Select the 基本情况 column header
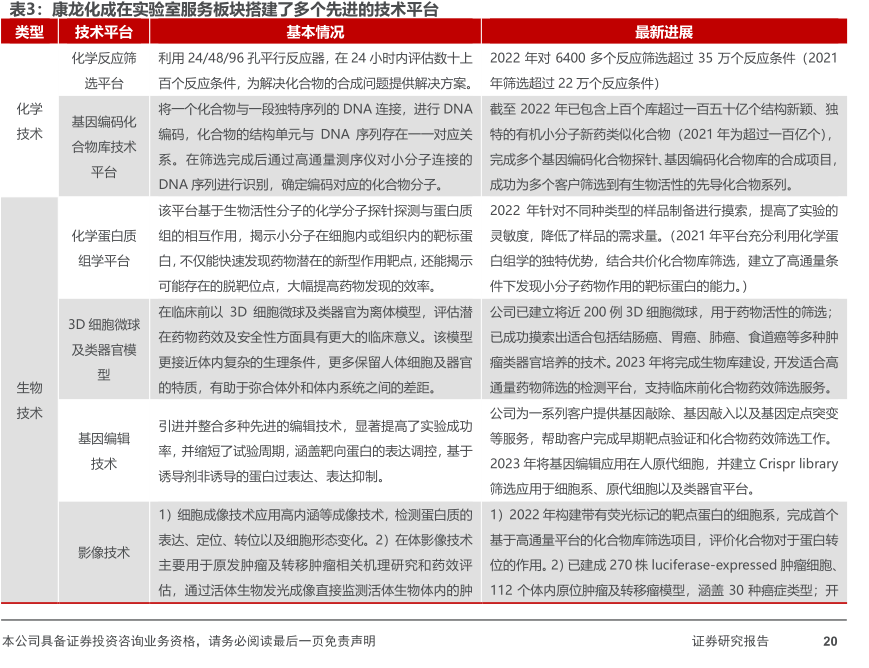Viewport: 869px width, 668px height. click(315, 32)
